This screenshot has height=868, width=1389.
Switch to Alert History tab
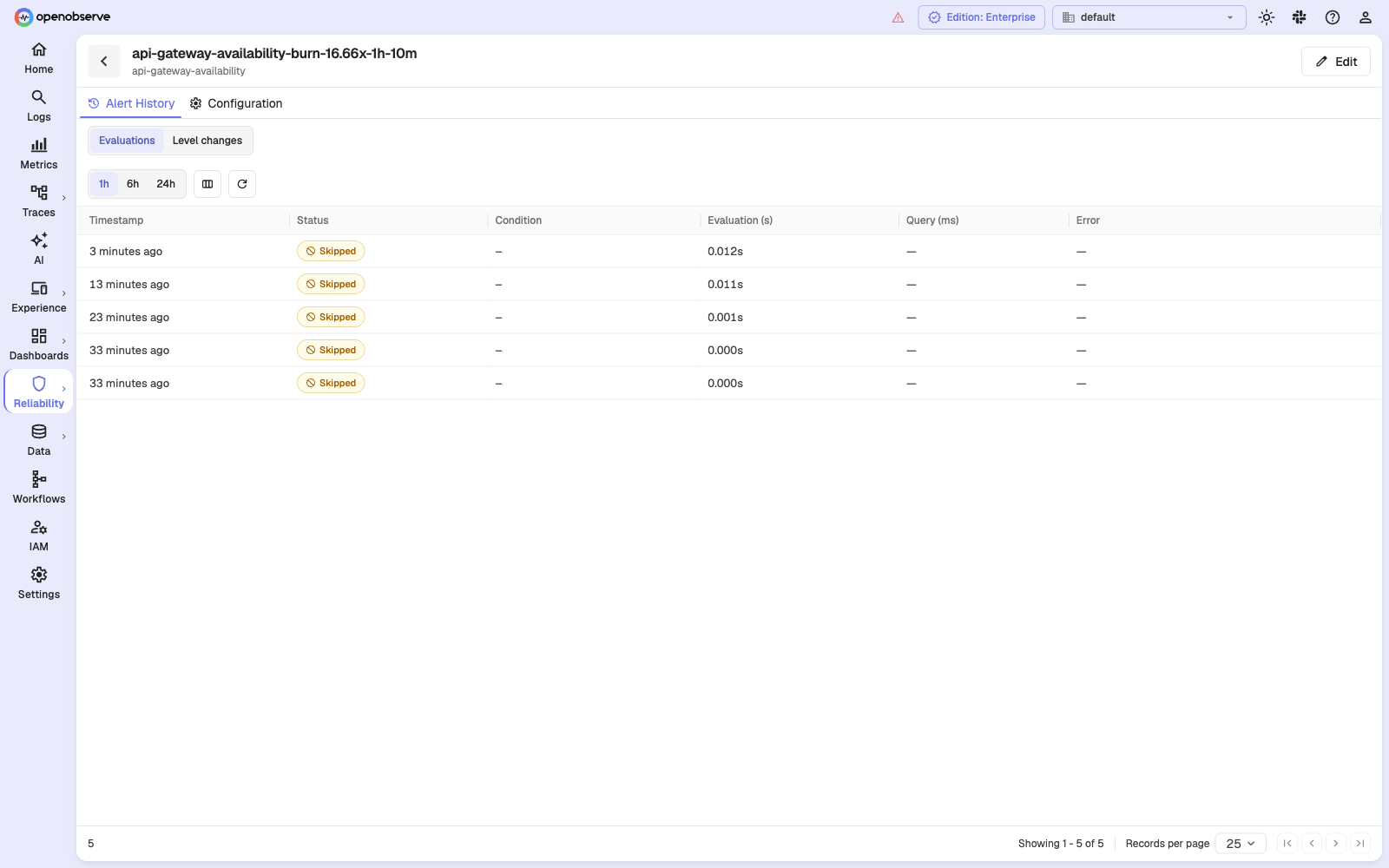pyautogui.click(x=131, y=103)
